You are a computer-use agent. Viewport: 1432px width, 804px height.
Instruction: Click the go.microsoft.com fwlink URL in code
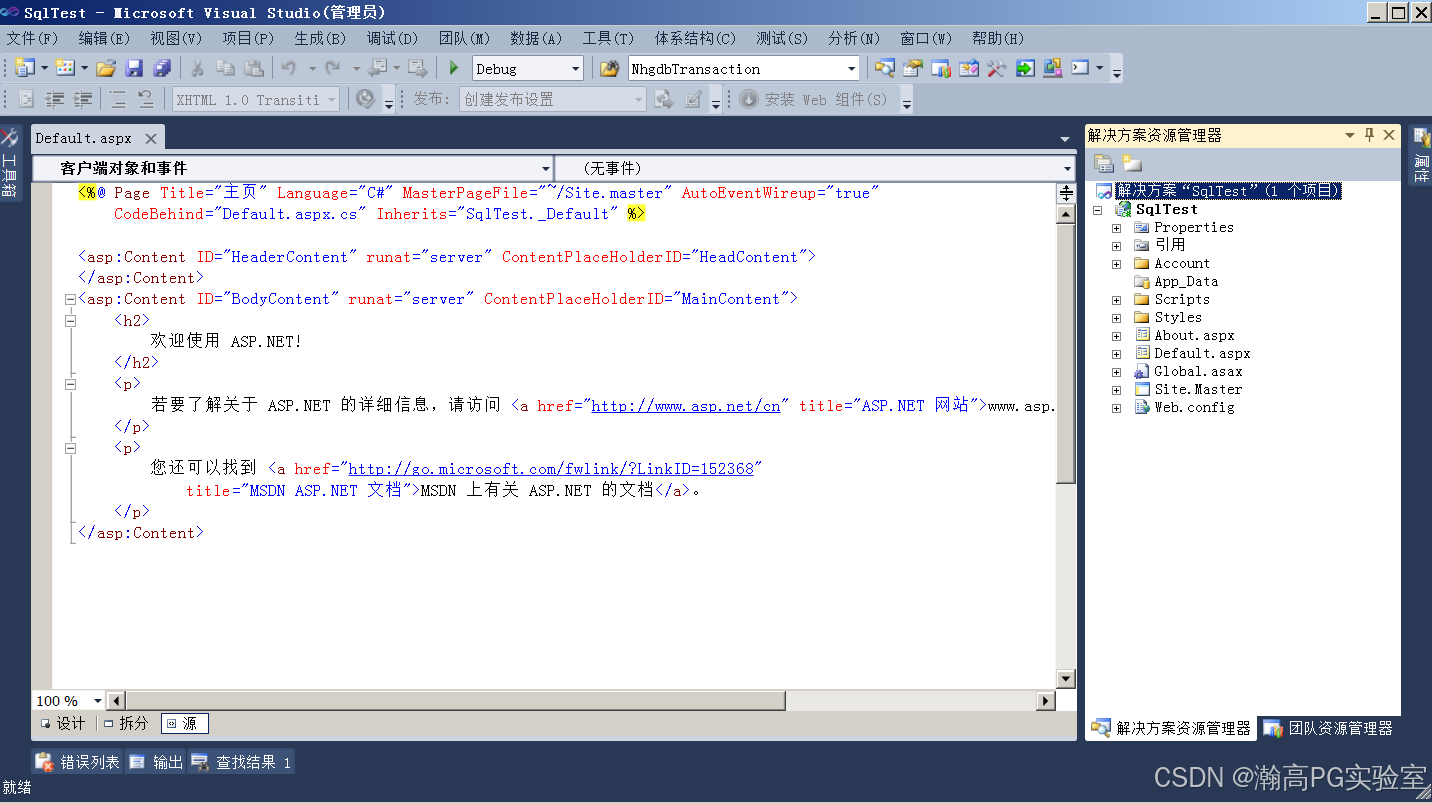coord(551,469)
